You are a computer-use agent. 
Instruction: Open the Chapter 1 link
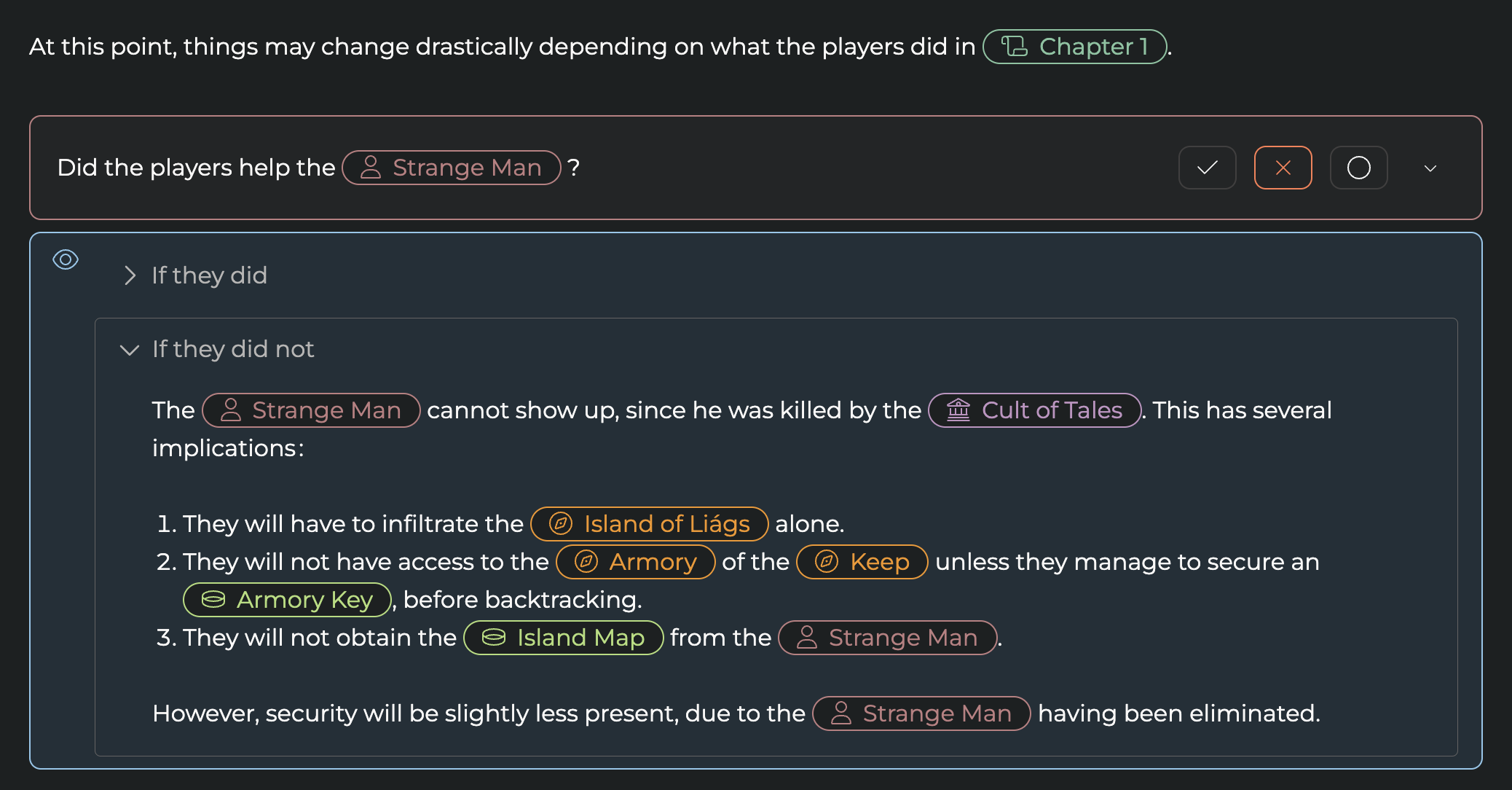pos(1092,47)
